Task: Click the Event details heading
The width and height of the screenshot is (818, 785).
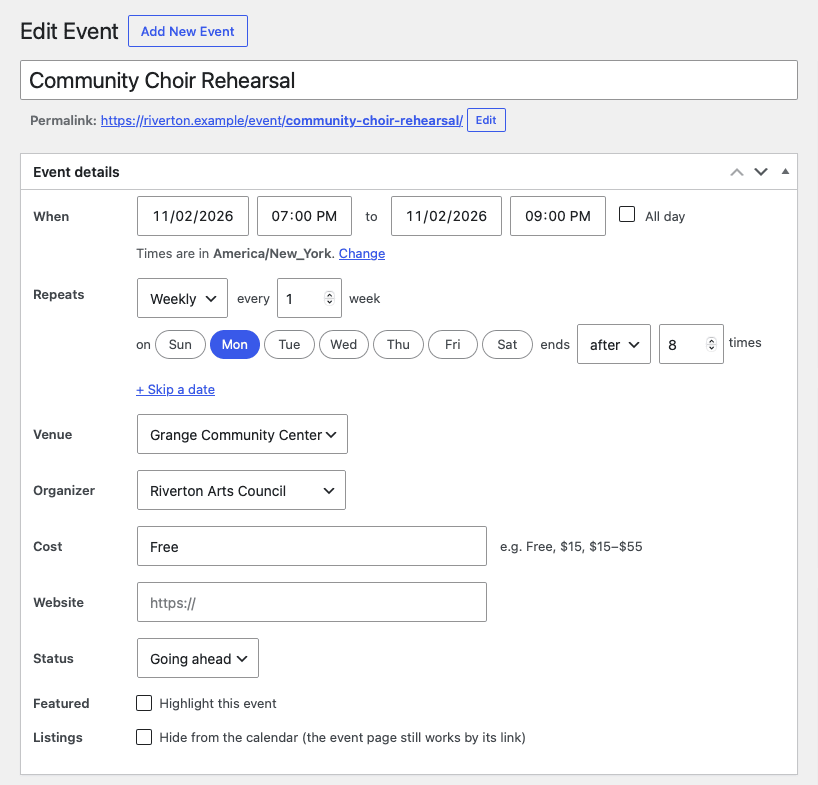Action: tap(76, 172)
